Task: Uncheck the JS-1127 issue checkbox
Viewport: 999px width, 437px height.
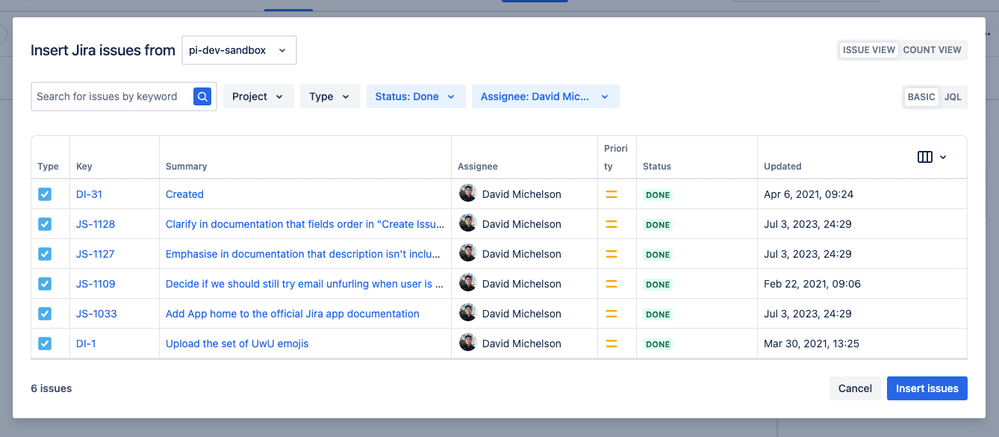Action: 45,254
